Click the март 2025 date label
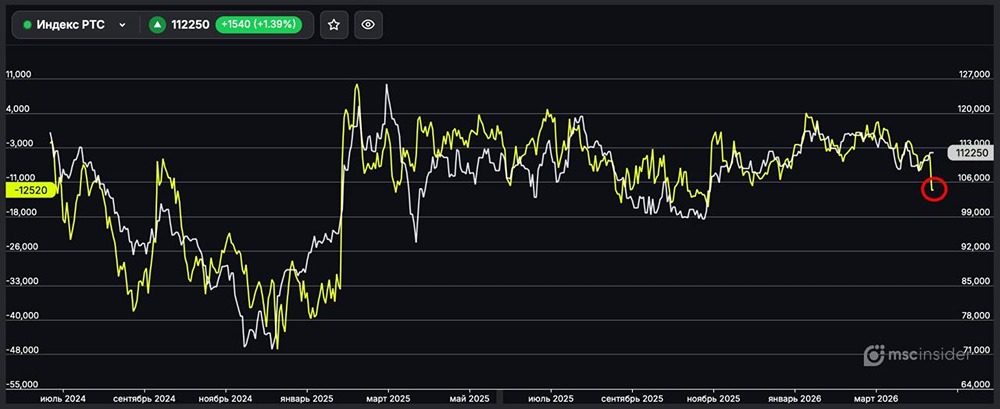This screenshot has height=409, width=1000. coord(386,397)
